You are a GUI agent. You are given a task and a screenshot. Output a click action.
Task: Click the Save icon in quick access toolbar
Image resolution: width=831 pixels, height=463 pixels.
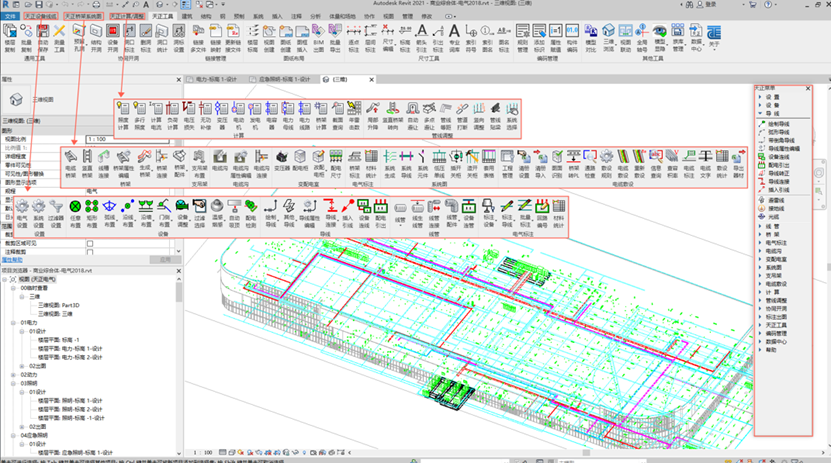coord(39,4)
